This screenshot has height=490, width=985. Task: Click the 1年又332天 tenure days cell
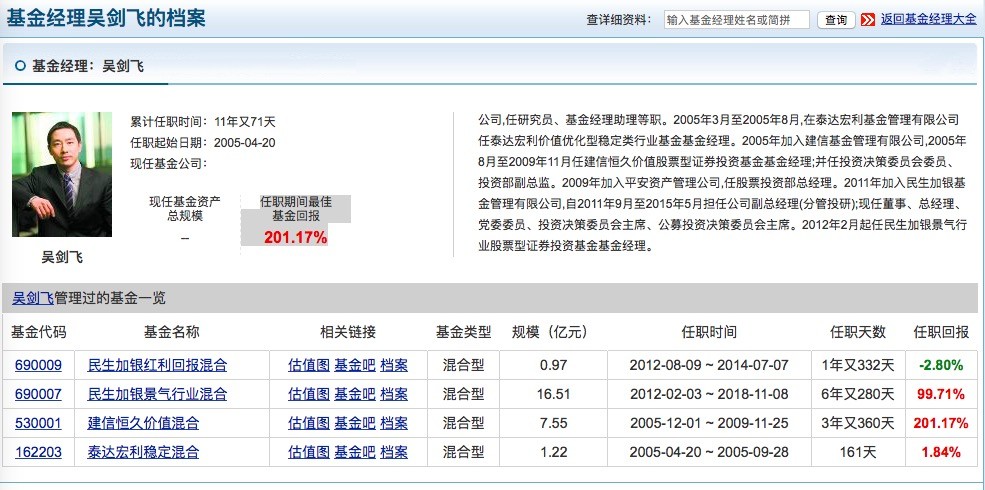(x=857, y=365)
